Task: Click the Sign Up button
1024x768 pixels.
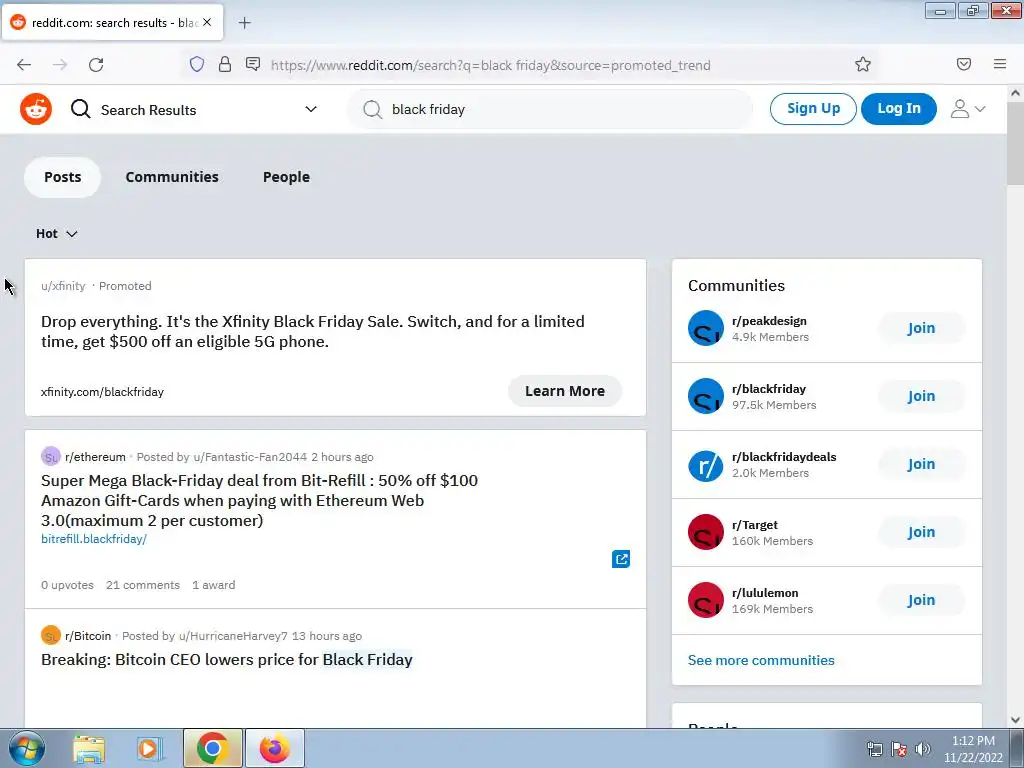Action: tap(813, 108)
